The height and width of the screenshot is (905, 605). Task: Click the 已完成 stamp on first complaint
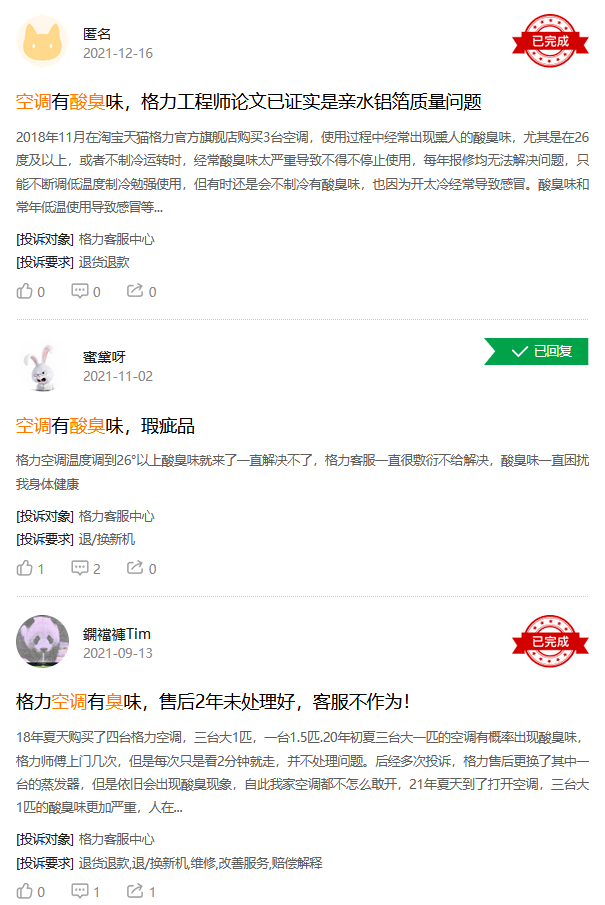550,41
